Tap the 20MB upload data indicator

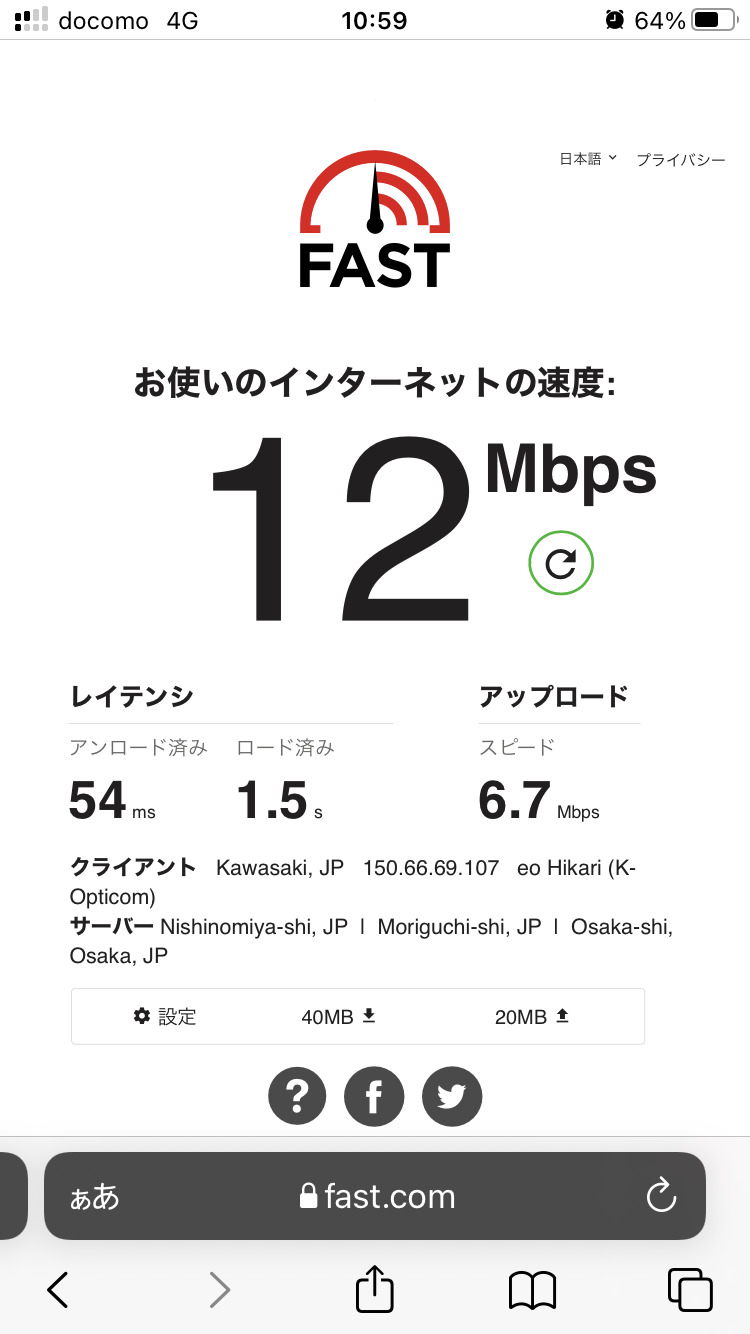(532, 1017)
